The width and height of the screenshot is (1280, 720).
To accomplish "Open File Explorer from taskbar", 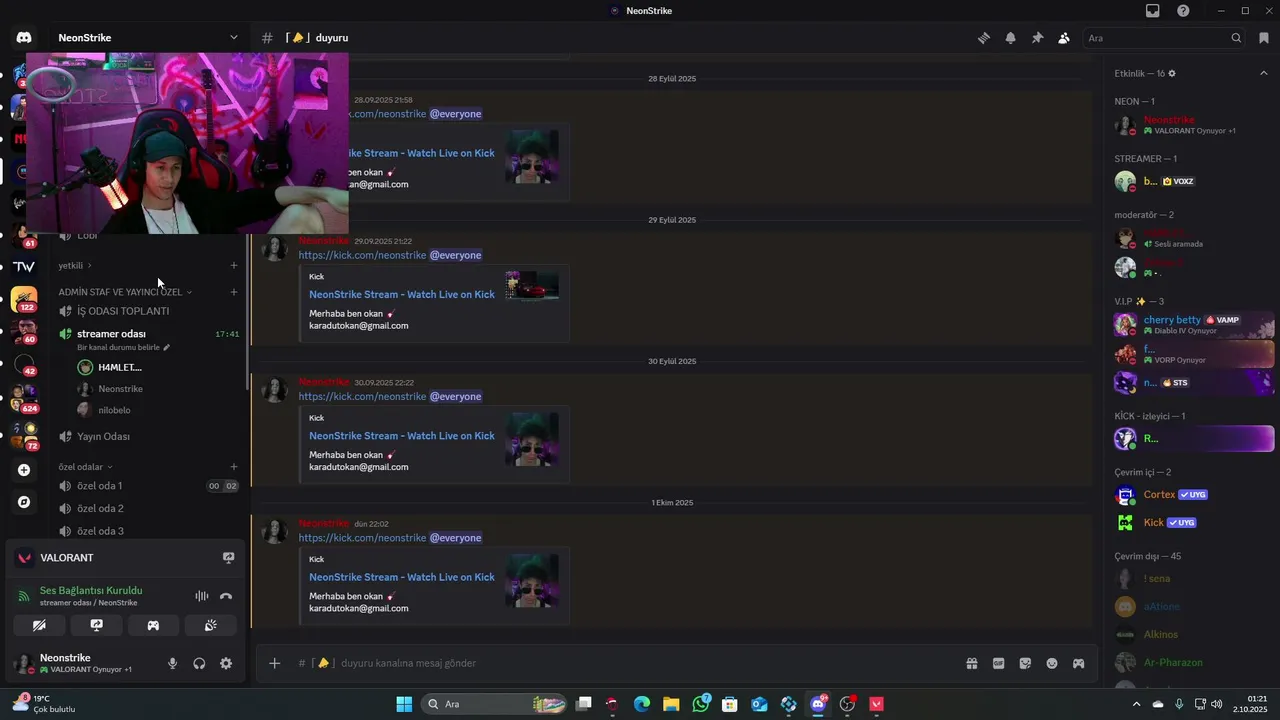I will coord(671,704).
